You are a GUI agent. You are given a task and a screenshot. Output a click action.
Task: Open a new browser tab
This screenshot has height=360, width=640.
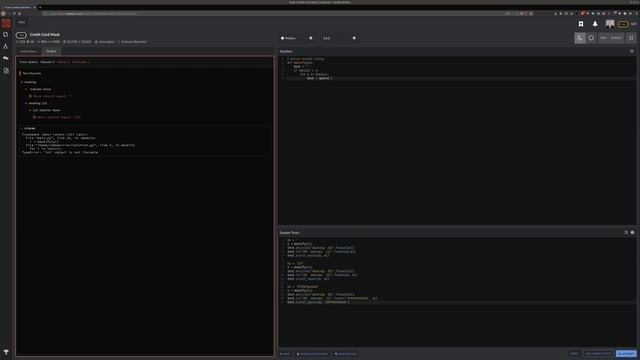tap(40, 7)
